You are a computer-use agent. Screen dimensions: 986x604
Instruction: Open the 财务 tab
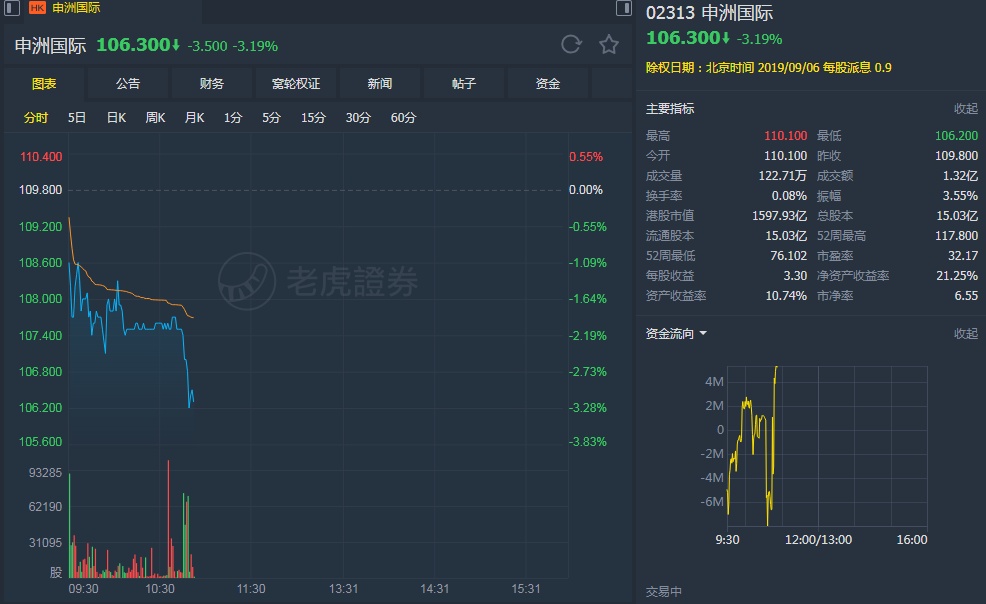[x=212, y=84]
